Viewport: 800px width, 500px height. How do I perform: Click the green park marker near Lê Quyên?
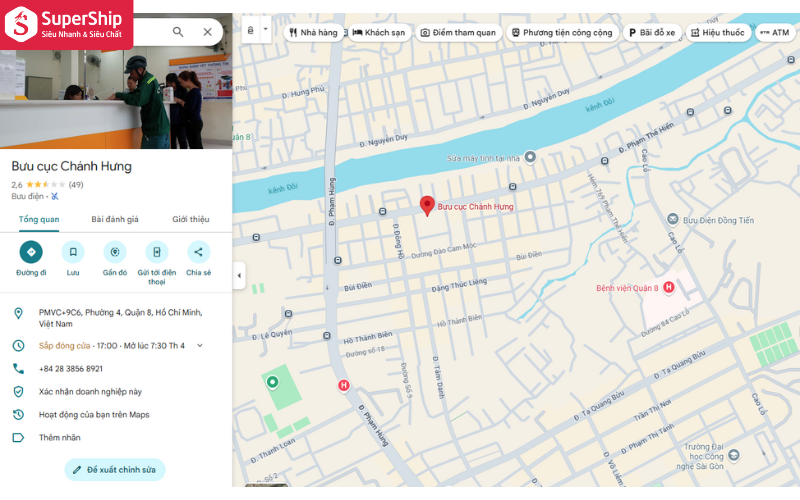pyautogui.click(x=272, y=382)
